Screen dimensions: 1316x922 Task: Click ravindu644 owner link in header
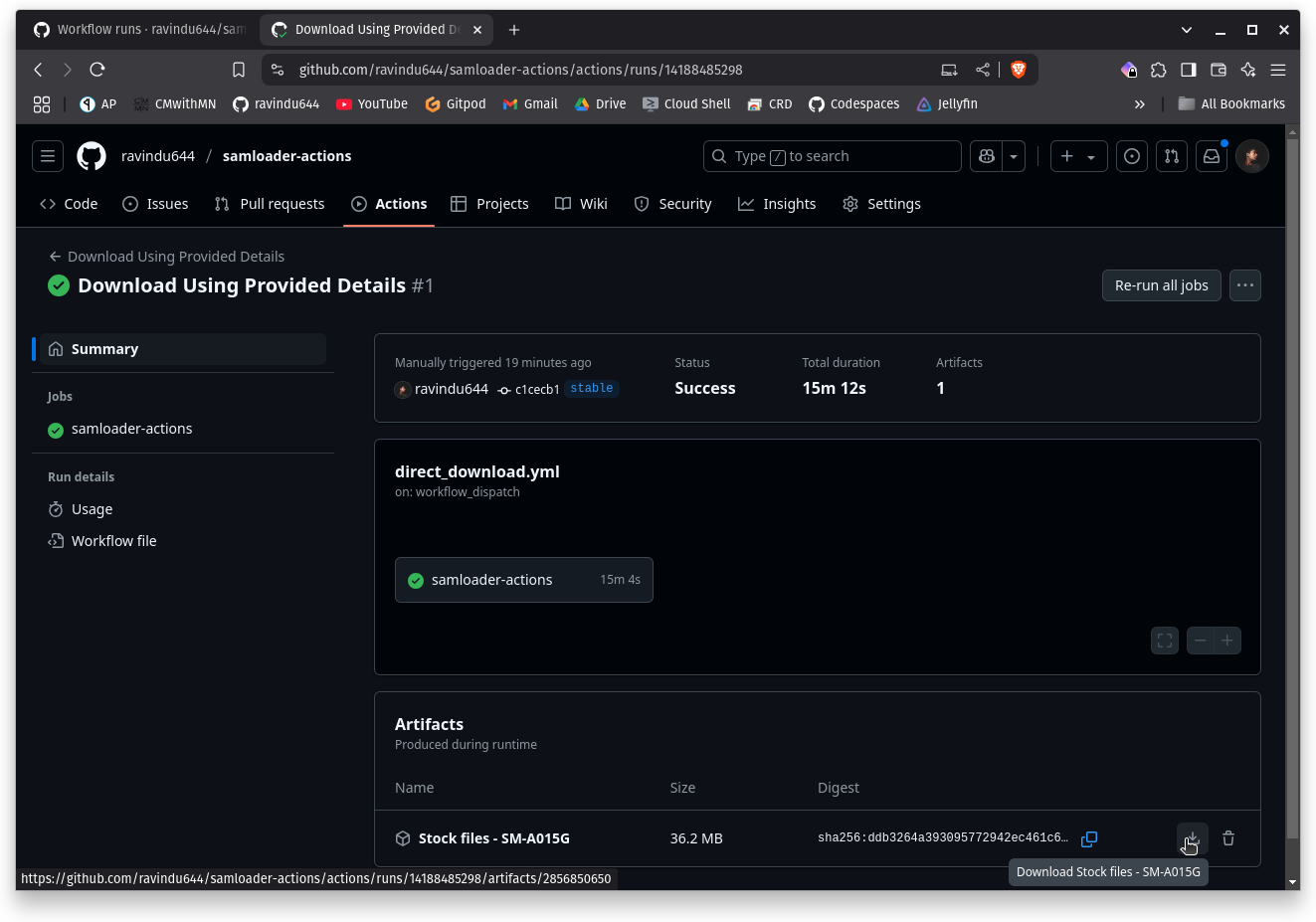coord(158,156)
